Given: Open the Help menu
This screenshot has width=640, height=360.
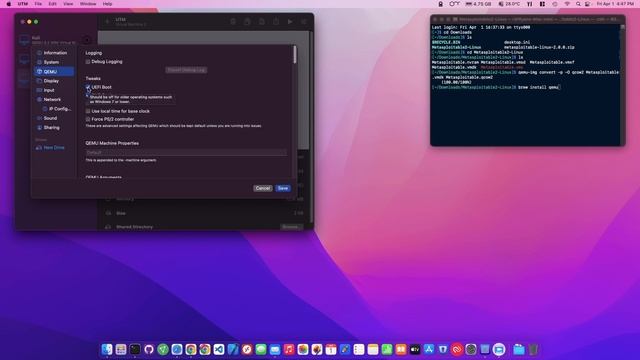Looking at the screenshot, I should [107, 4].
